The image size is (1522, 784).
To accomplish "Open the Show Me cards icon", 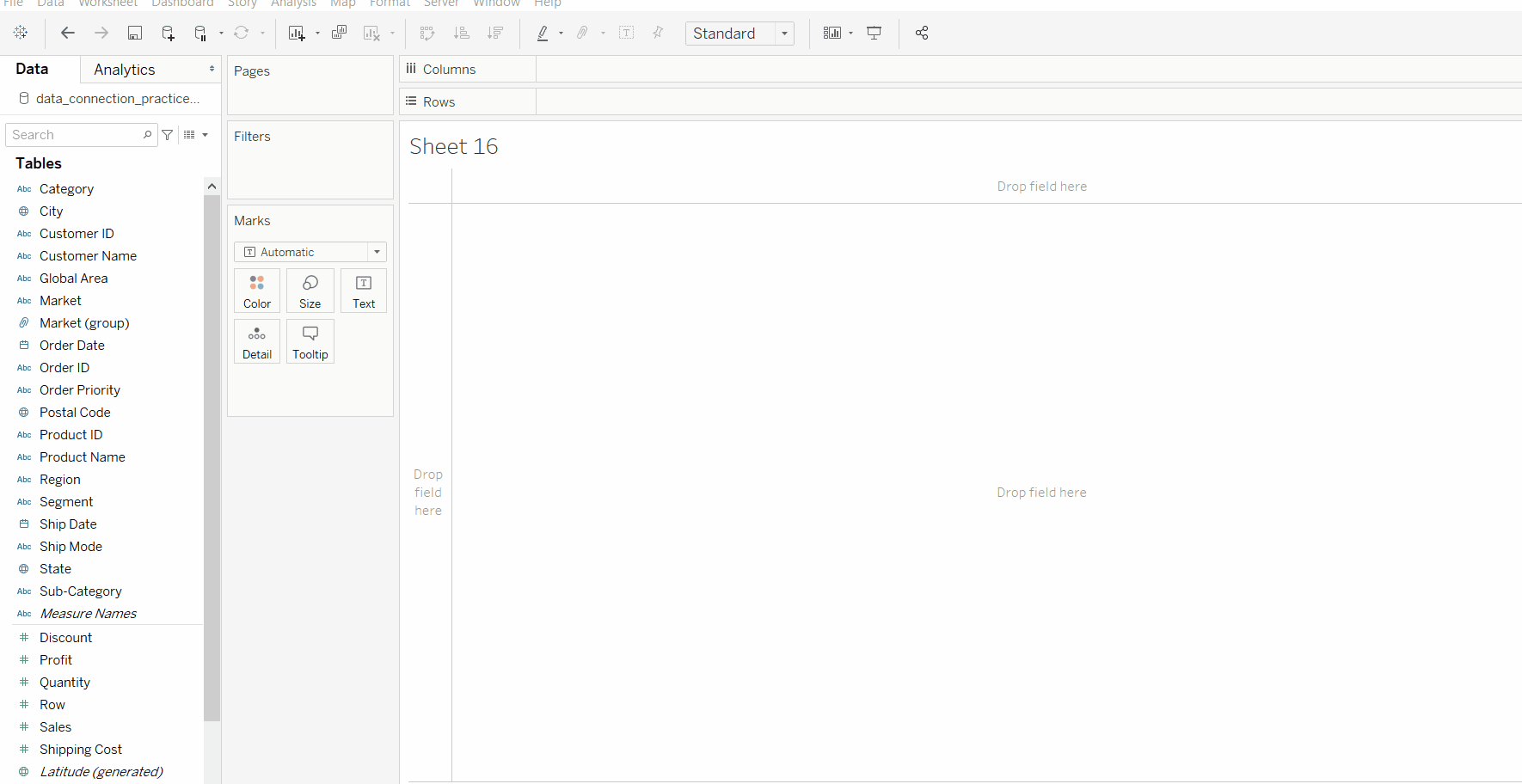I will tap(832, 33).
